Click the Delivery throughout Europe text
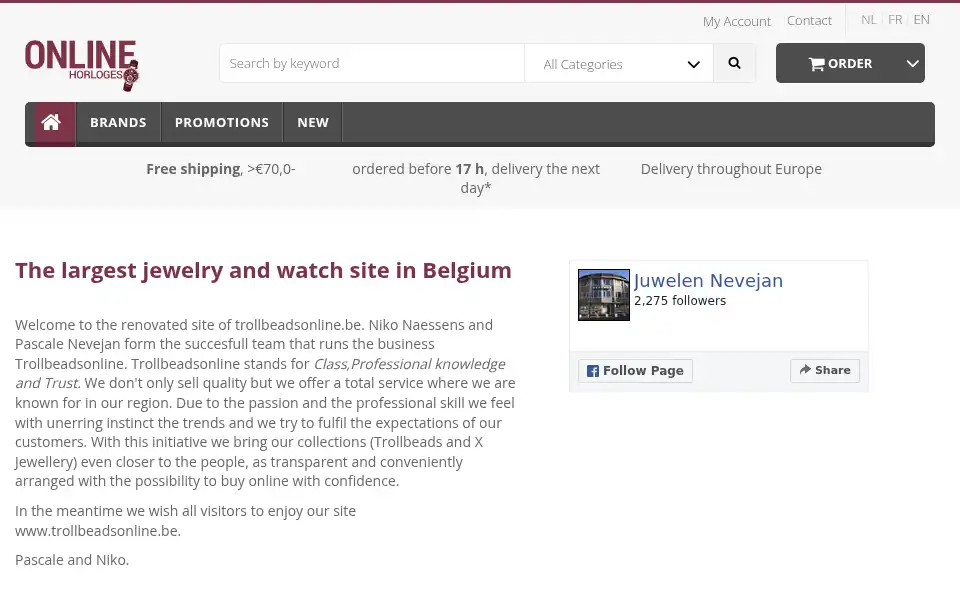Viewport: 960px width, 600px height. click(x=731, y=169)
